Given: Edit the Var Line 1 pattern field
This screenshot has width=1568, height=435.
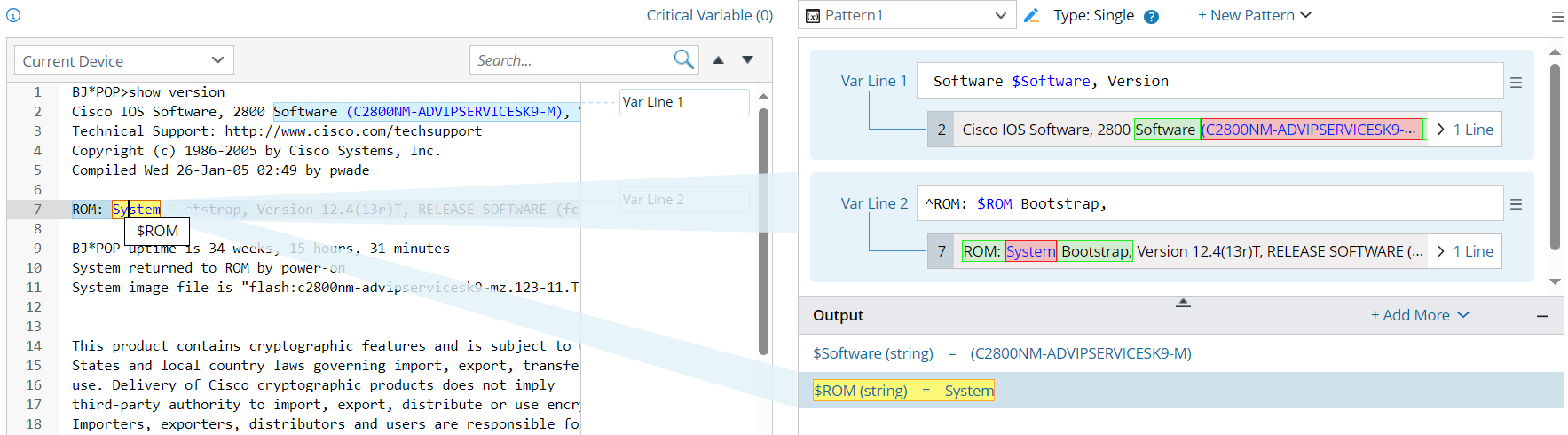Looking at the screenshot, I should pos(1209,81).
